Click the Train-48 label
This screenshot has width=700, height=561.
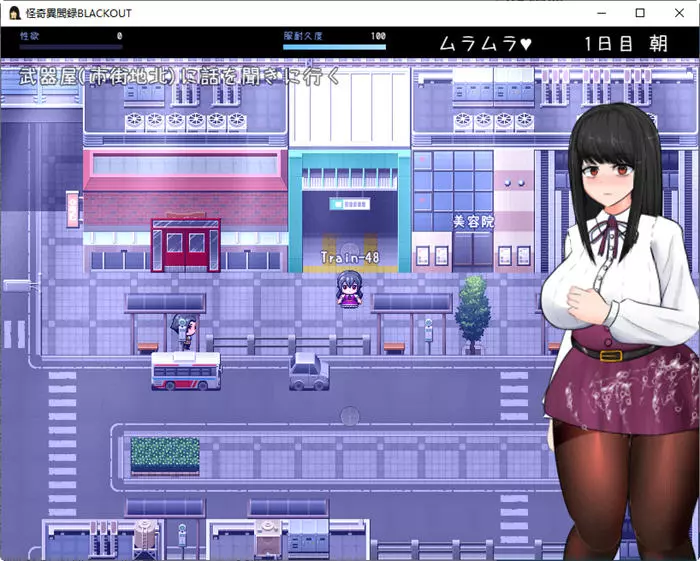point(350,258)
